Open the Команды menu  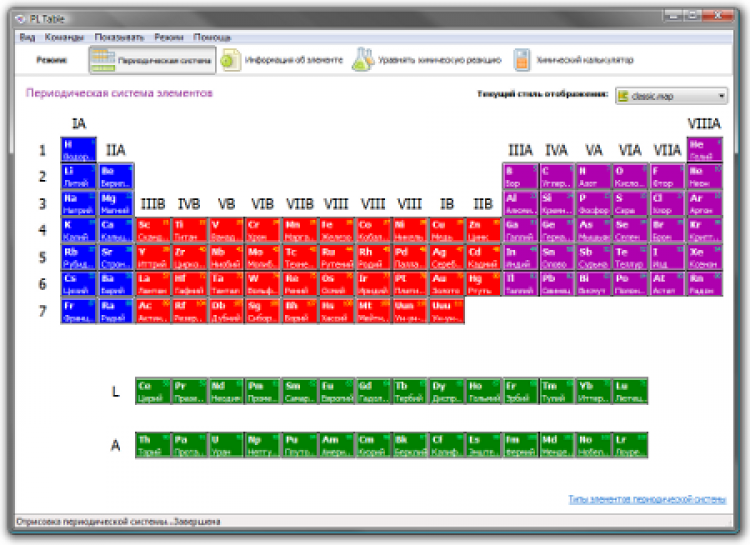coord(64,37)
